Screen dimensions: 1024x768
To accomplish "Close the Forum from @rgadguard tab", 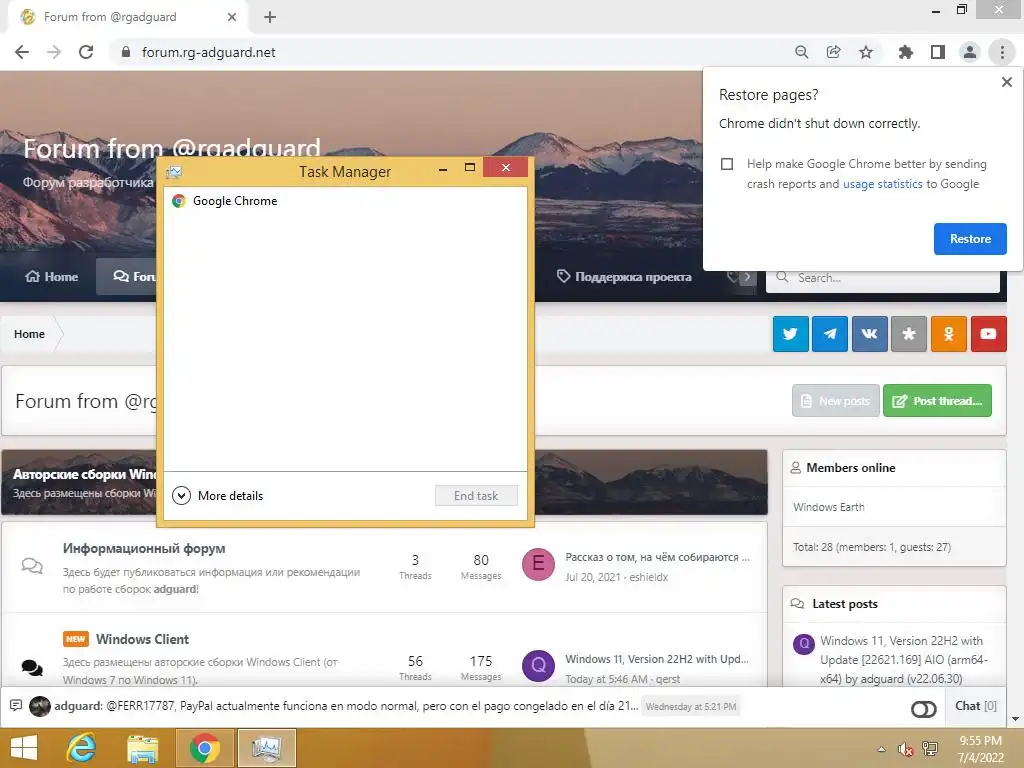I will [x=232, y=17].
